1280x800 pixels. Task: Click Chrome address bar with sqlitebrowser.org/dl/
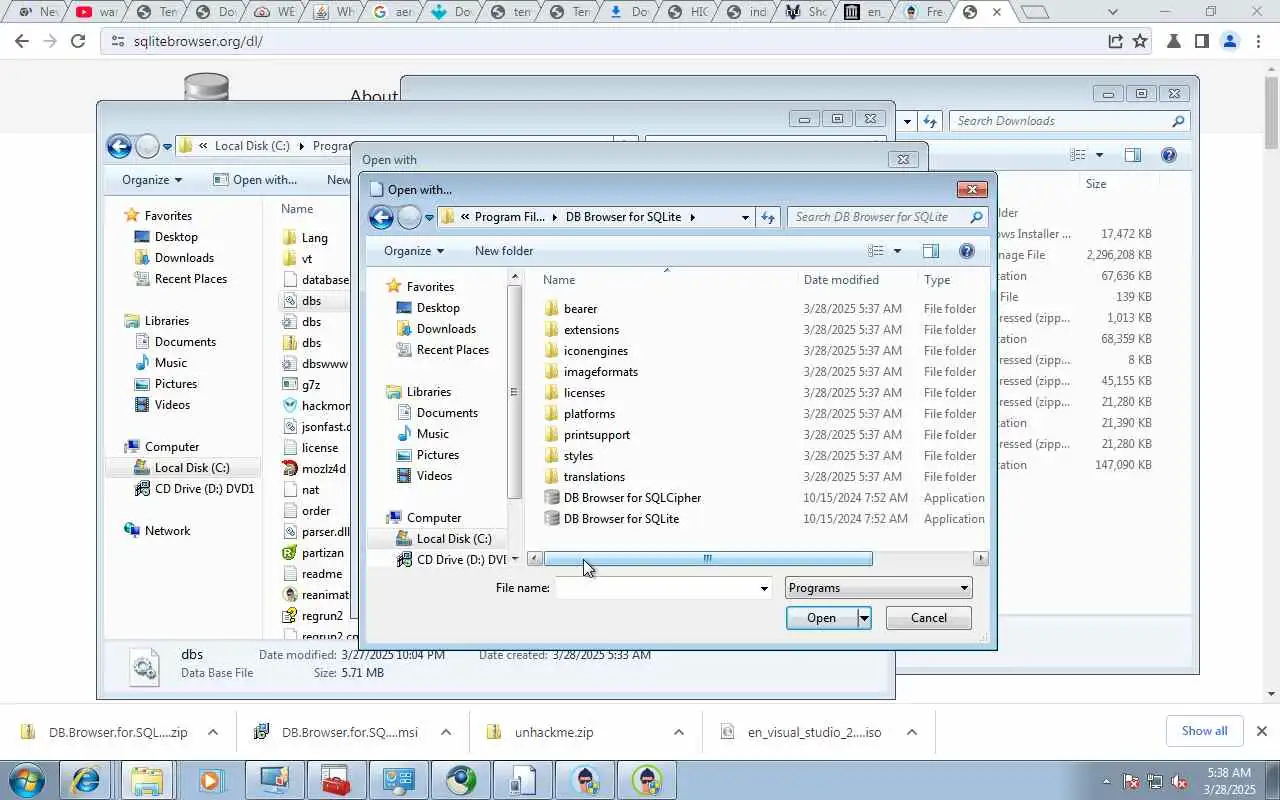pyautogui.click(x=600, y=41)
